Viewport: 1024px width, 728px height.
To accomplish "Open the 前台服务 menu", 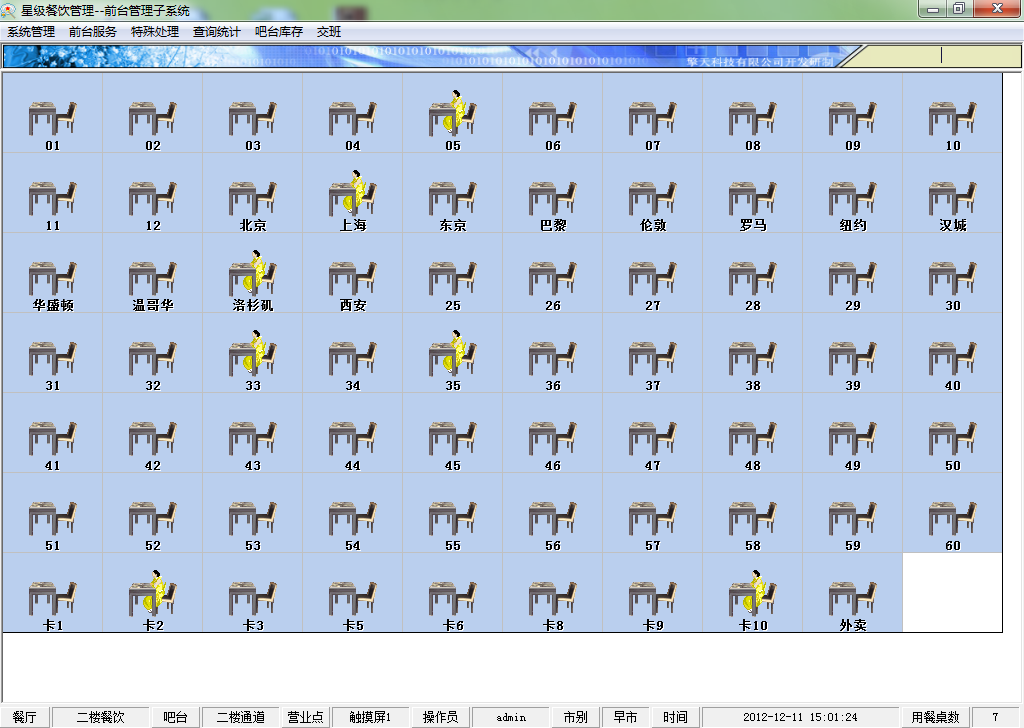I will click(x=93, y=32).
